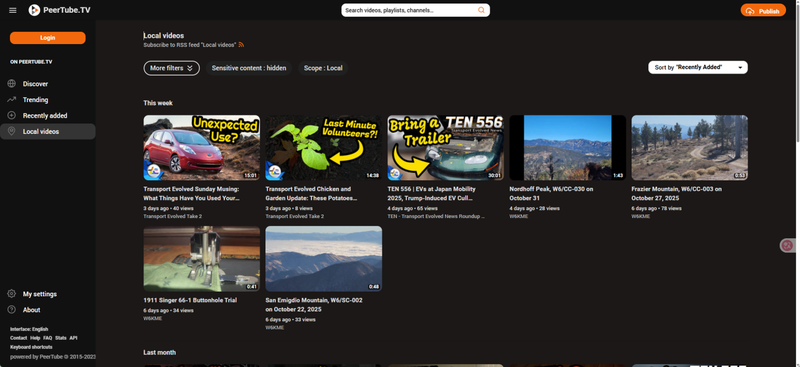Open the Sort by Recently Added dropdown

[697, 67]
